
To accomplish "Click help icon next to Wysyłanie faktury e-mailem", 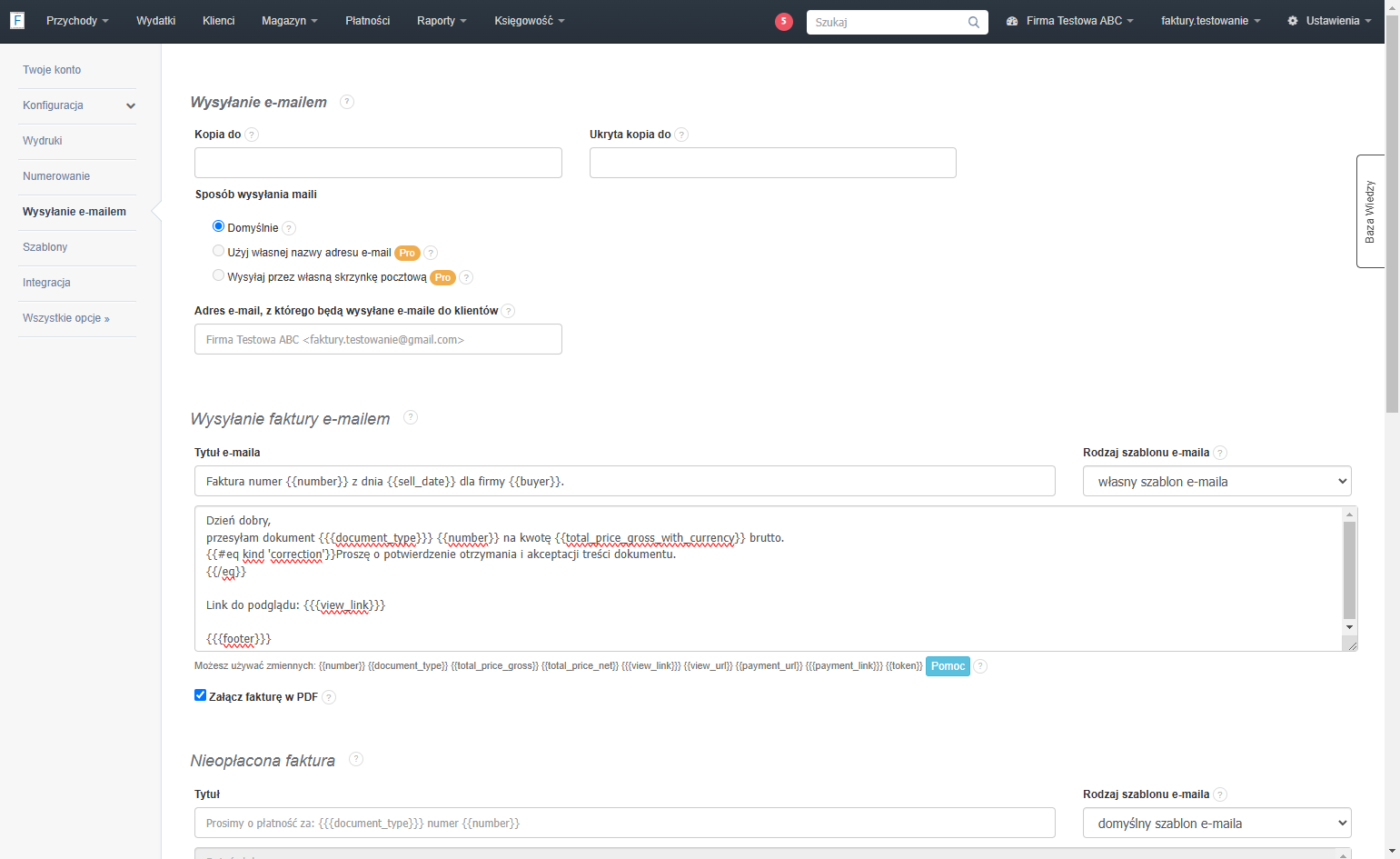I will (x=411, y=417).
